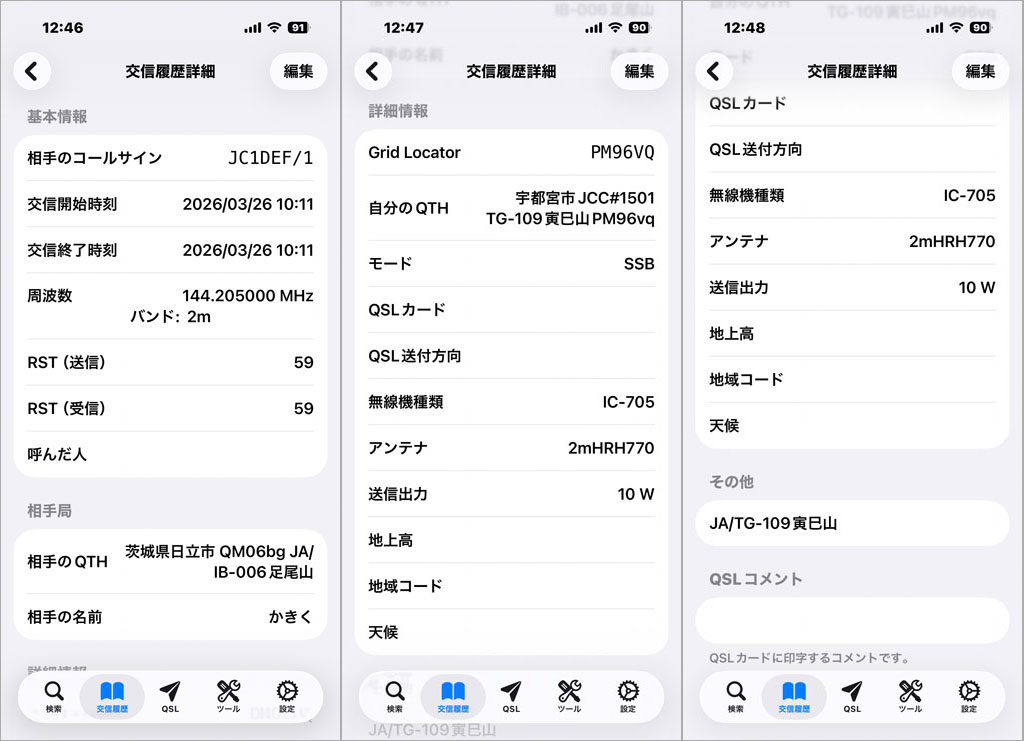1024x741 pixels.
Task: Select 交信履歴 book tab on right screen
Action: [x=794, y=696]
